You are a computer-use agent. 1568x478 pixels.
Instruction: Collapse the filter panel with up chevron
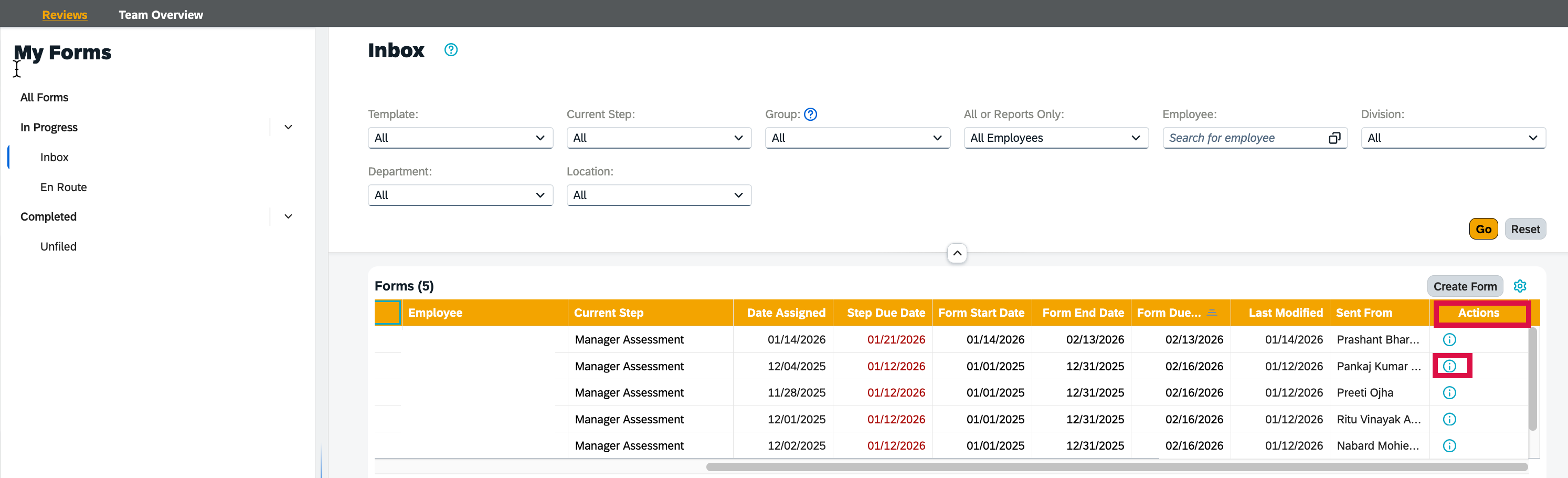[x=957, y=253]
